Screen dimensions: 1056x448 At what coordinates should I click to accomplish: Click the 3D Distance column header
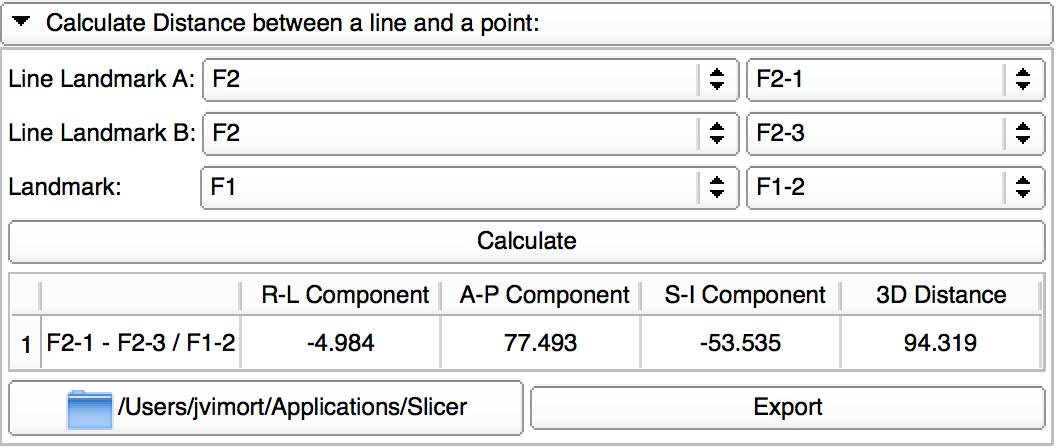click(940, 295)
